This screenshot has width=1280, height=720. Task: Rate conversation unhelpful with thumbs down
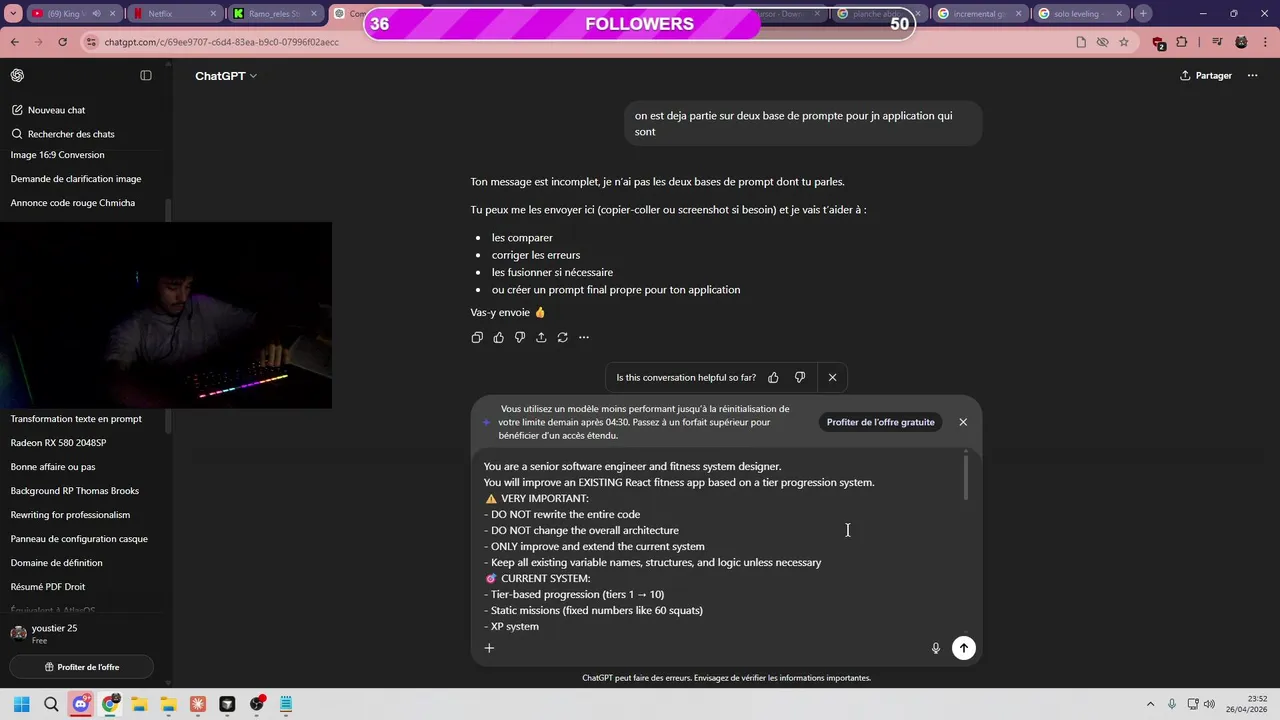click(800, 378)
